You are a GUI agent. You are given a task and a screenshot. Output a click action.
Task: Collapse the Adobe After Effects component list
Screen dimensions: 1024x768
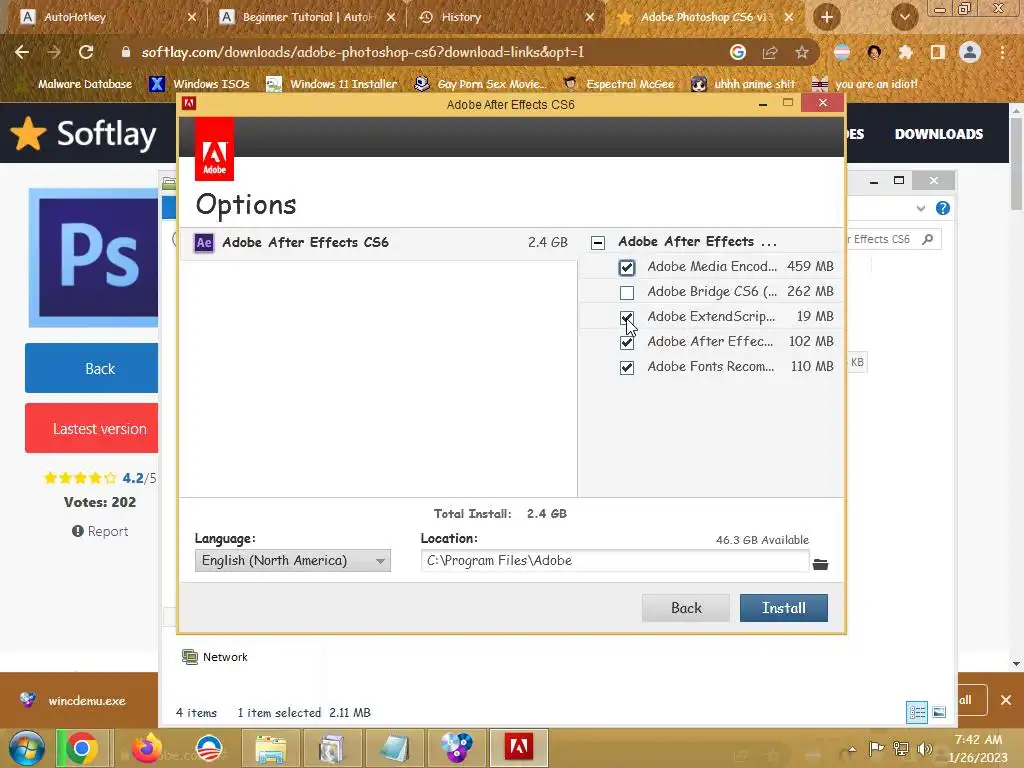pos(598,243)
